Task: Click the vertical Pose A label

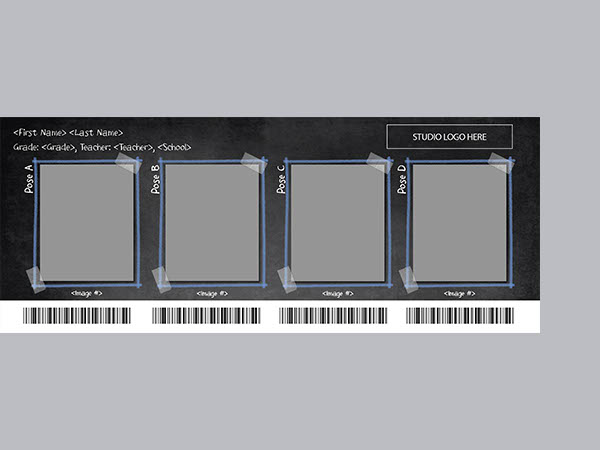Action: 28,179
